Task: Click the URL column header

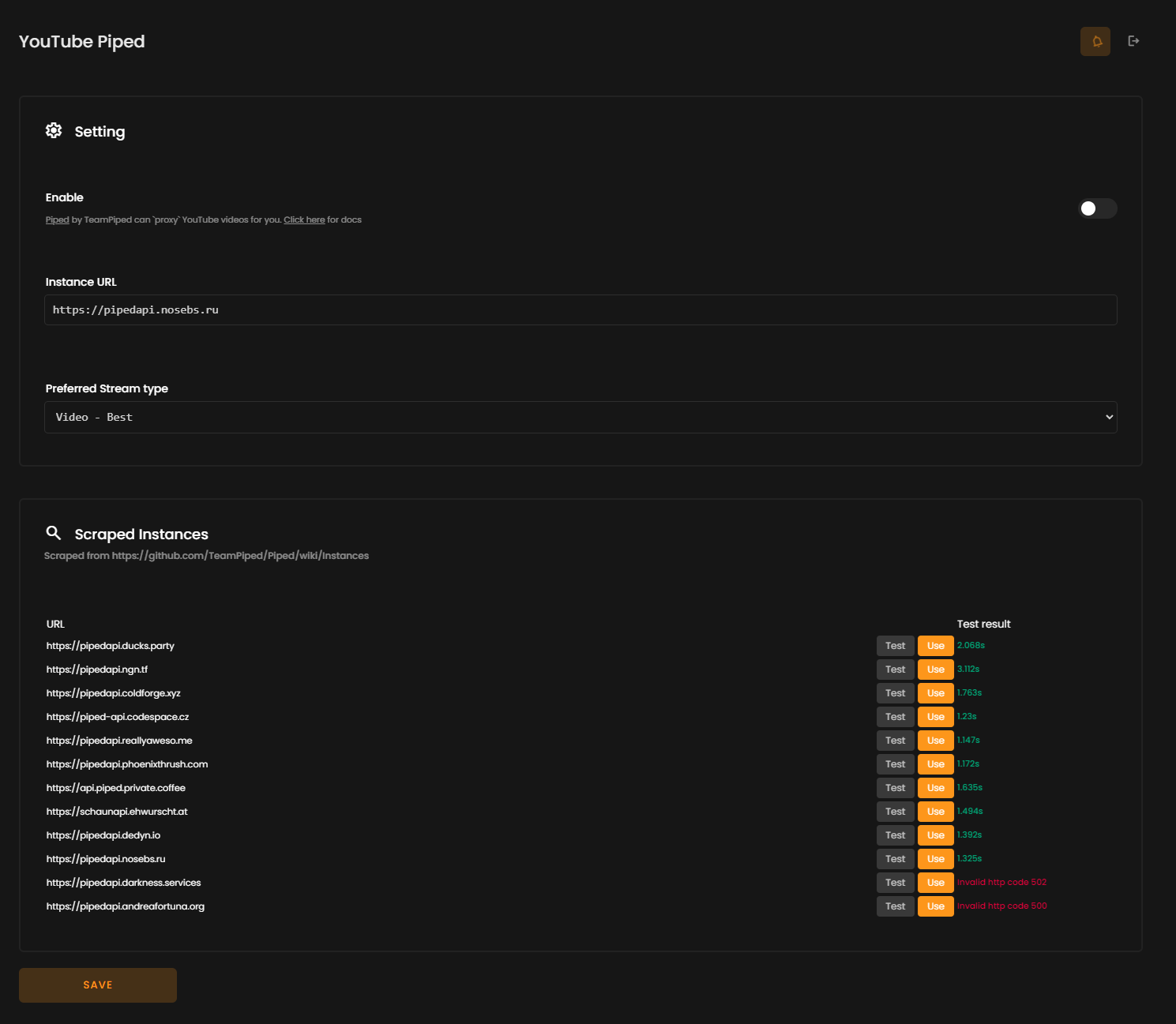Action: click(55, 625)
